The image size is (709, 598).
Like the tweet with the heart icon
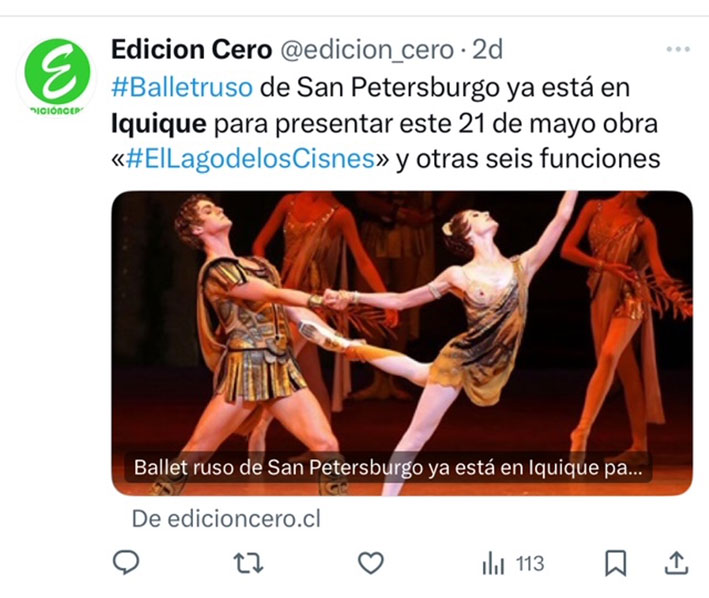(x=371, y=563)
